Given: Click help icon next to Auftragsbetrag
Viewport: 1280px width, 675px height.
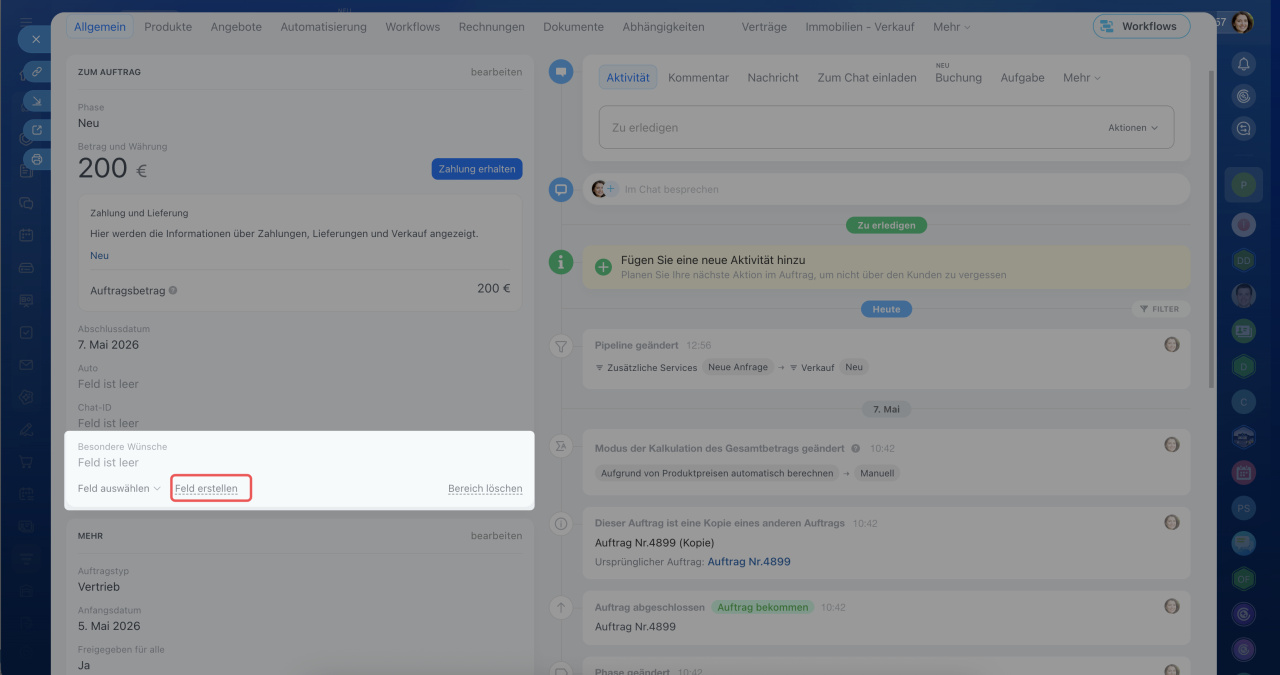Looking at the screenshot, I should [173, 291].
